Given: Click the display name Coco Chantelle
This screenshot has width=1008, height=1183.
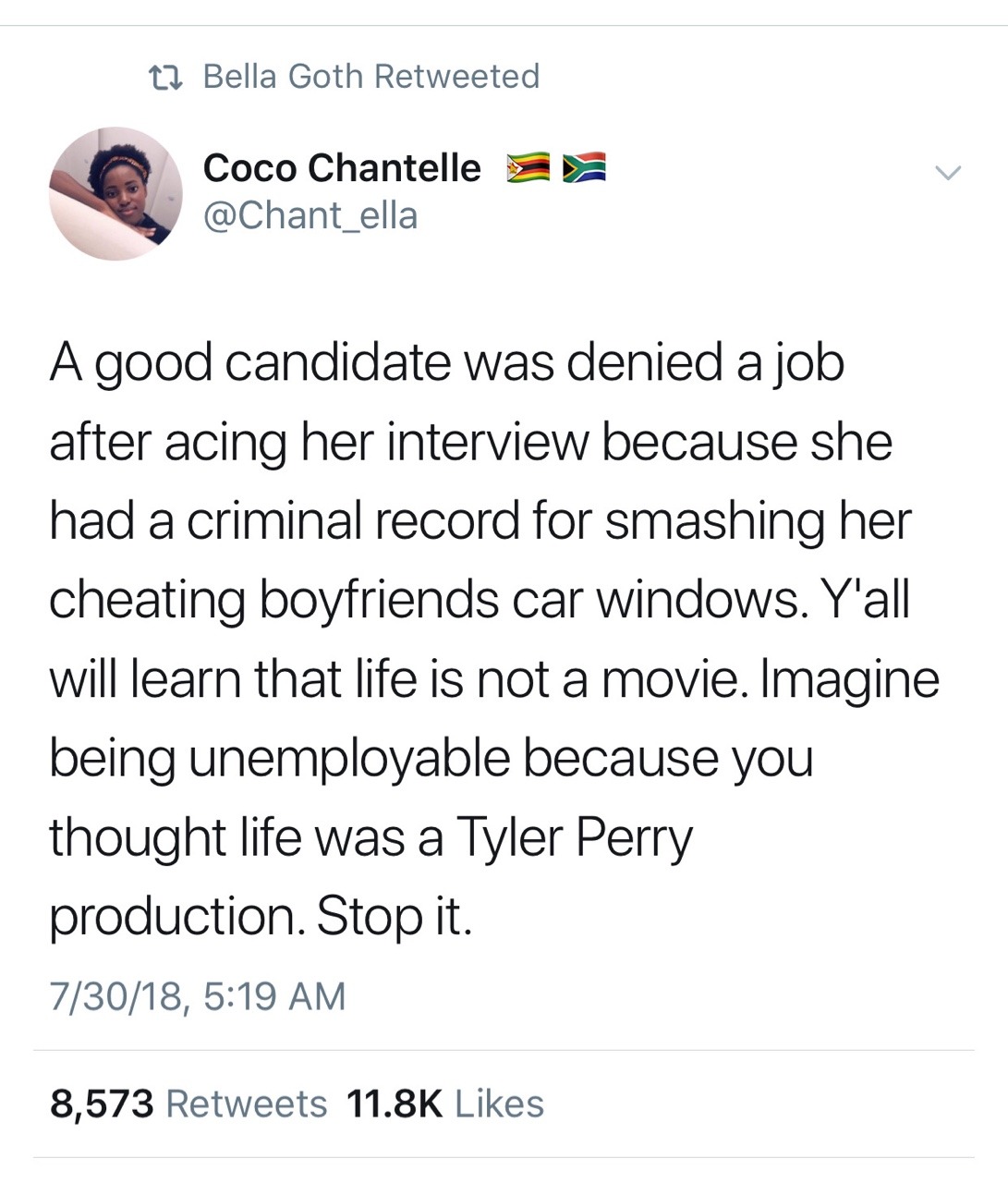Looking at the screenshot, I should (x=342, y=168).
